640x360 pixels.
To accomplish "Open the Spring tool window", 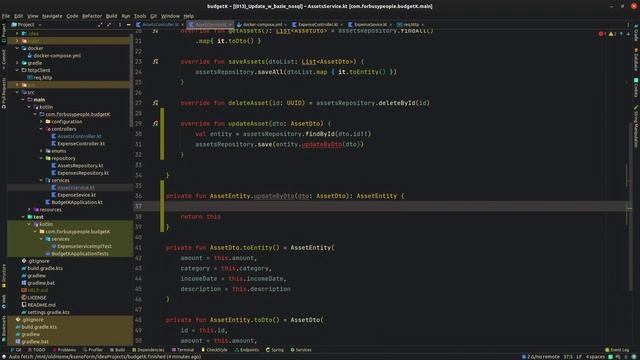I will [275, 350].
